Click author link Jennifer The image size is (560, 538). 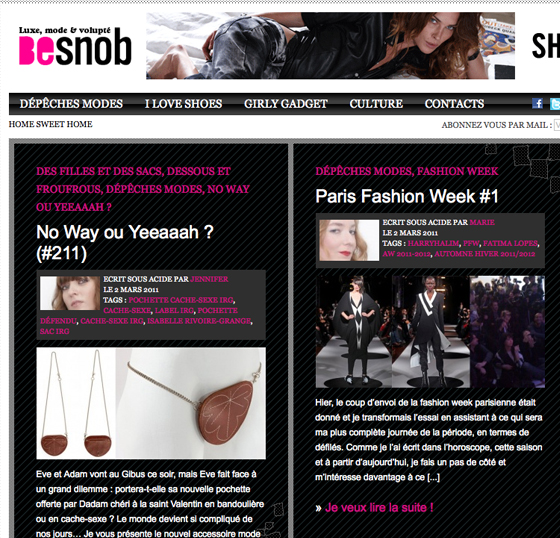(209, 279)
